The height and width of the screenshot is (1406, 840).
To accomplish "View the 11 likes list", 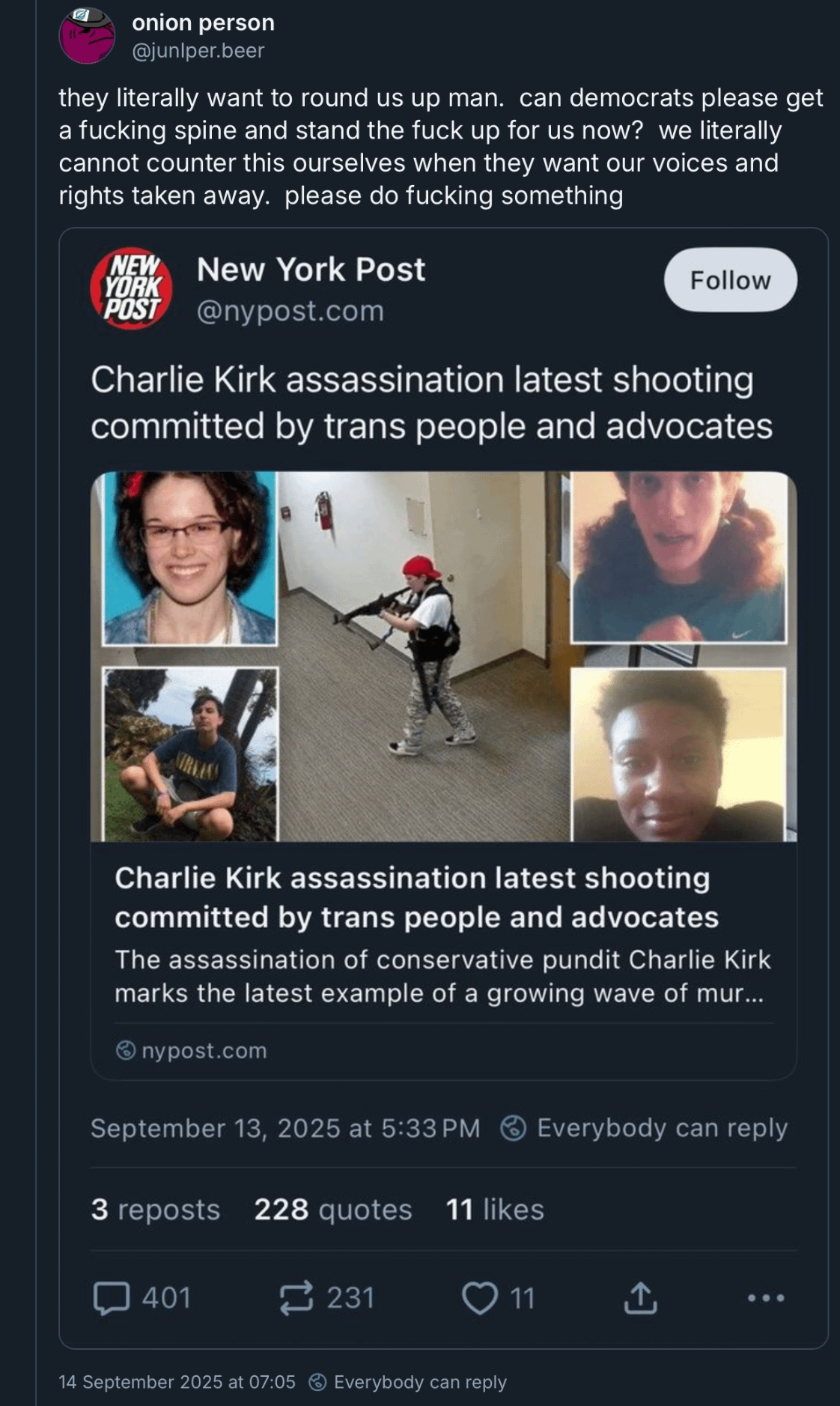I will point(495,1209).
